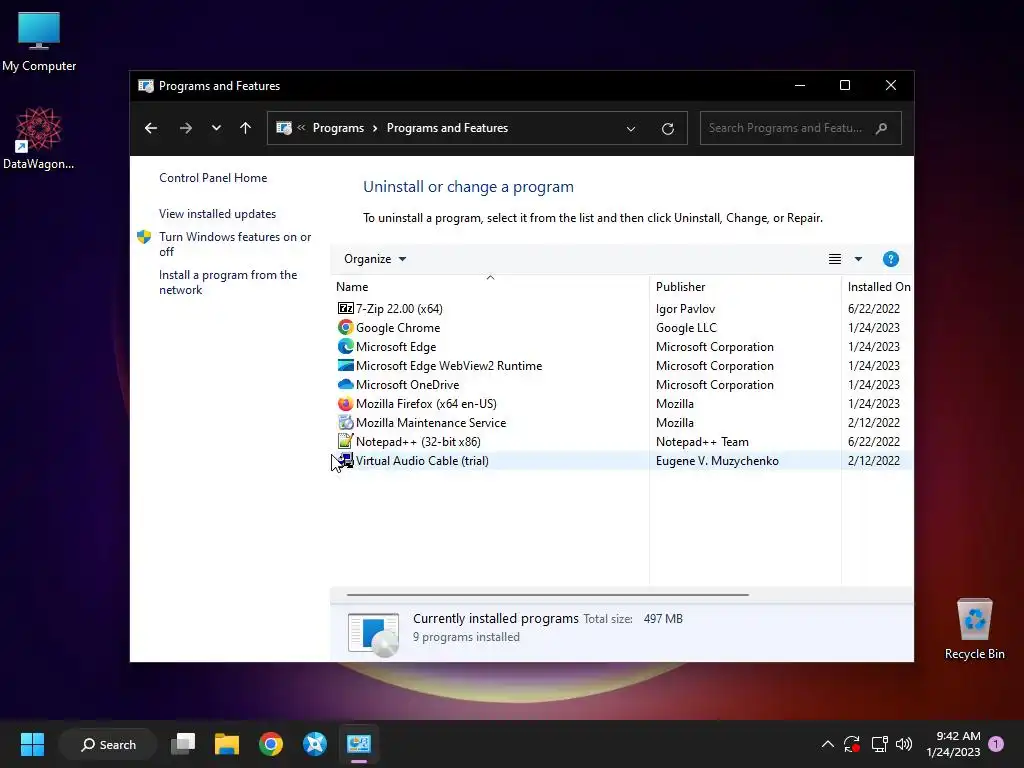Open the blue X app in taskbar
Viewport: 1024px width, 768px height.
click(314, 744)
